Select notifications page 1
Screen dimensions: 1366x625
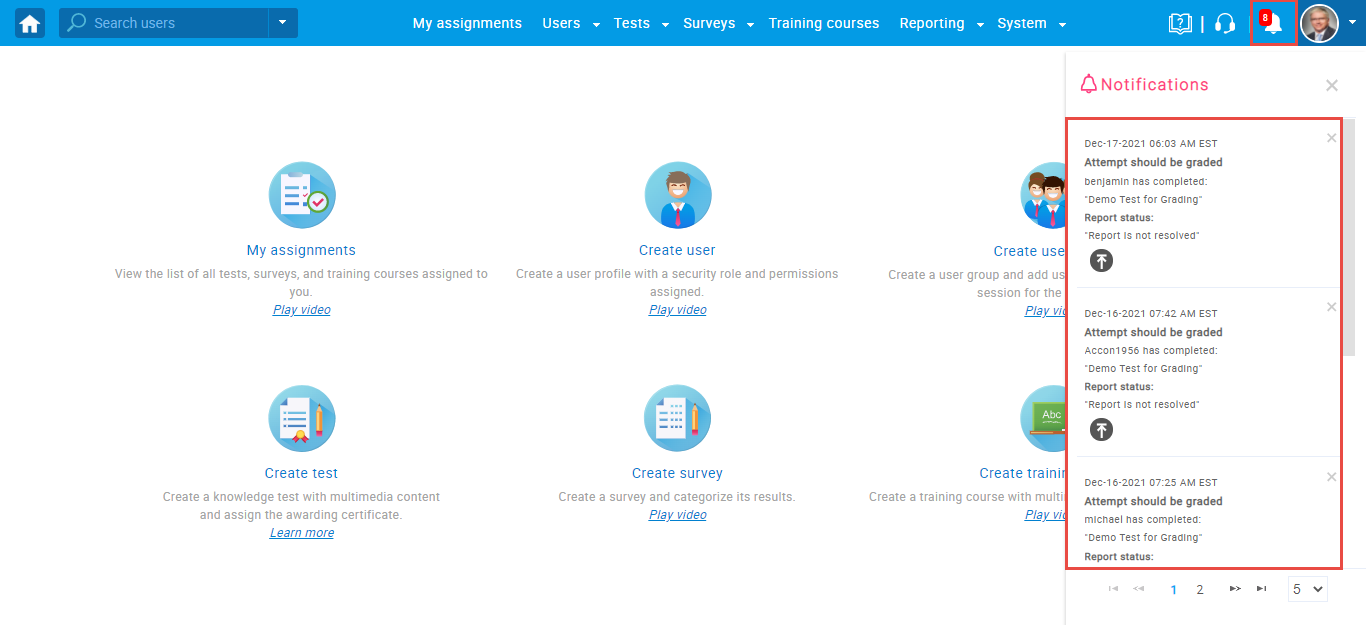tap(1174, 590)
